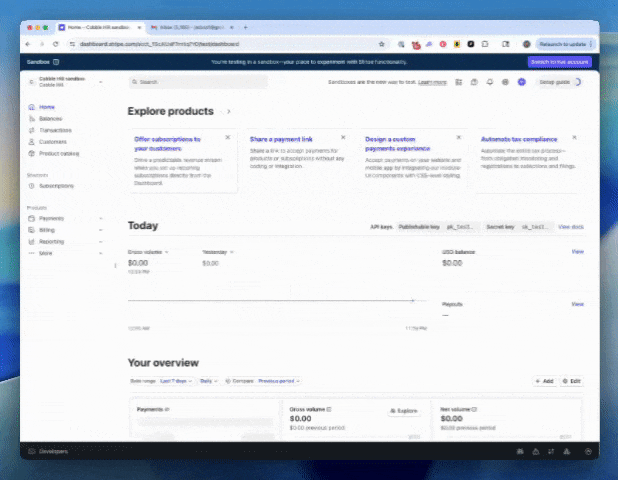Click the first icon in bottom-right developer toolbar
Viewport: 618px width, 480px height.
(520, 452)
